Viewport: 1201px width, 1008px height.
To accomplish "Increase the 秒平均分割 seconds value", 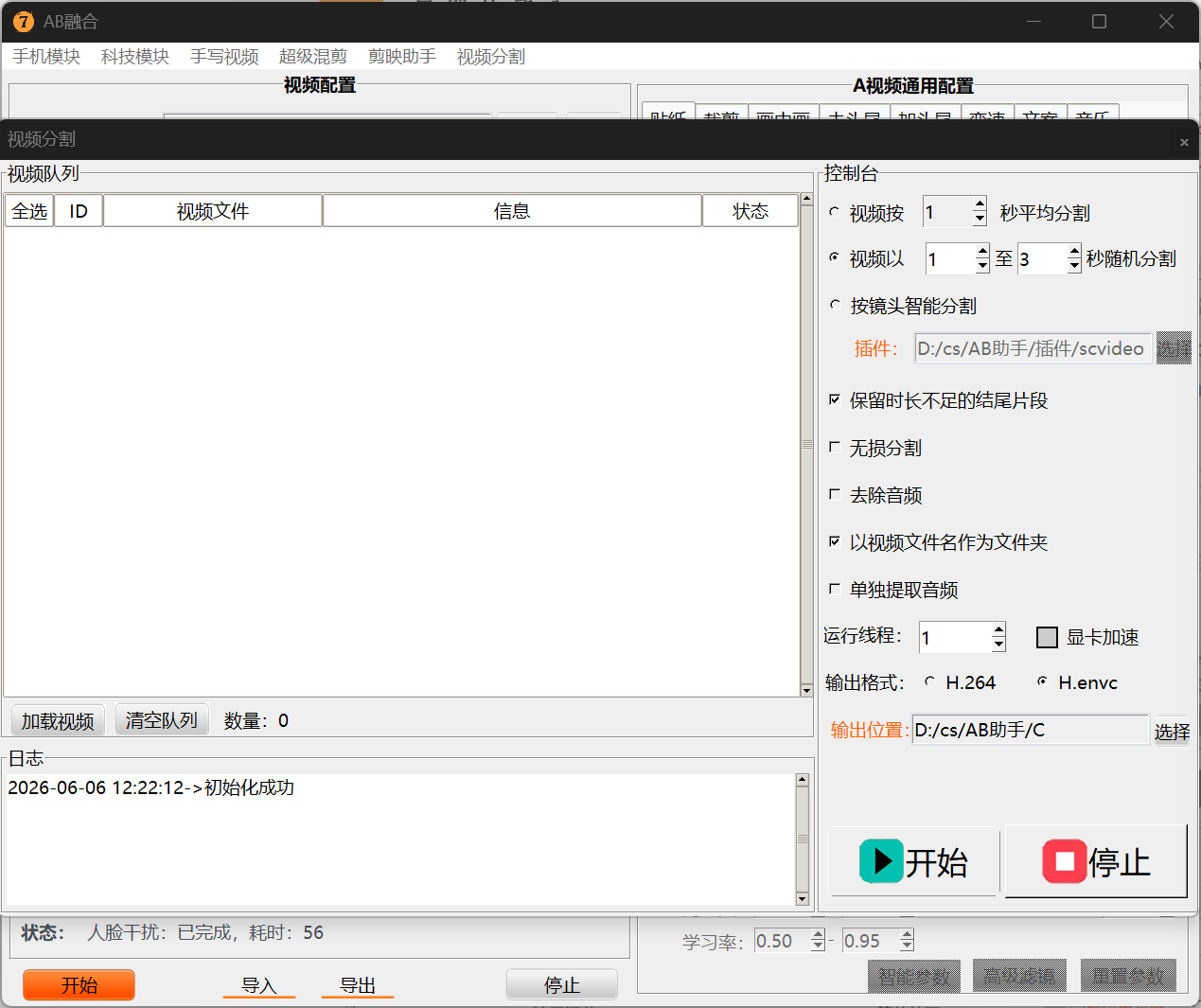I will [x=980, y=204].
